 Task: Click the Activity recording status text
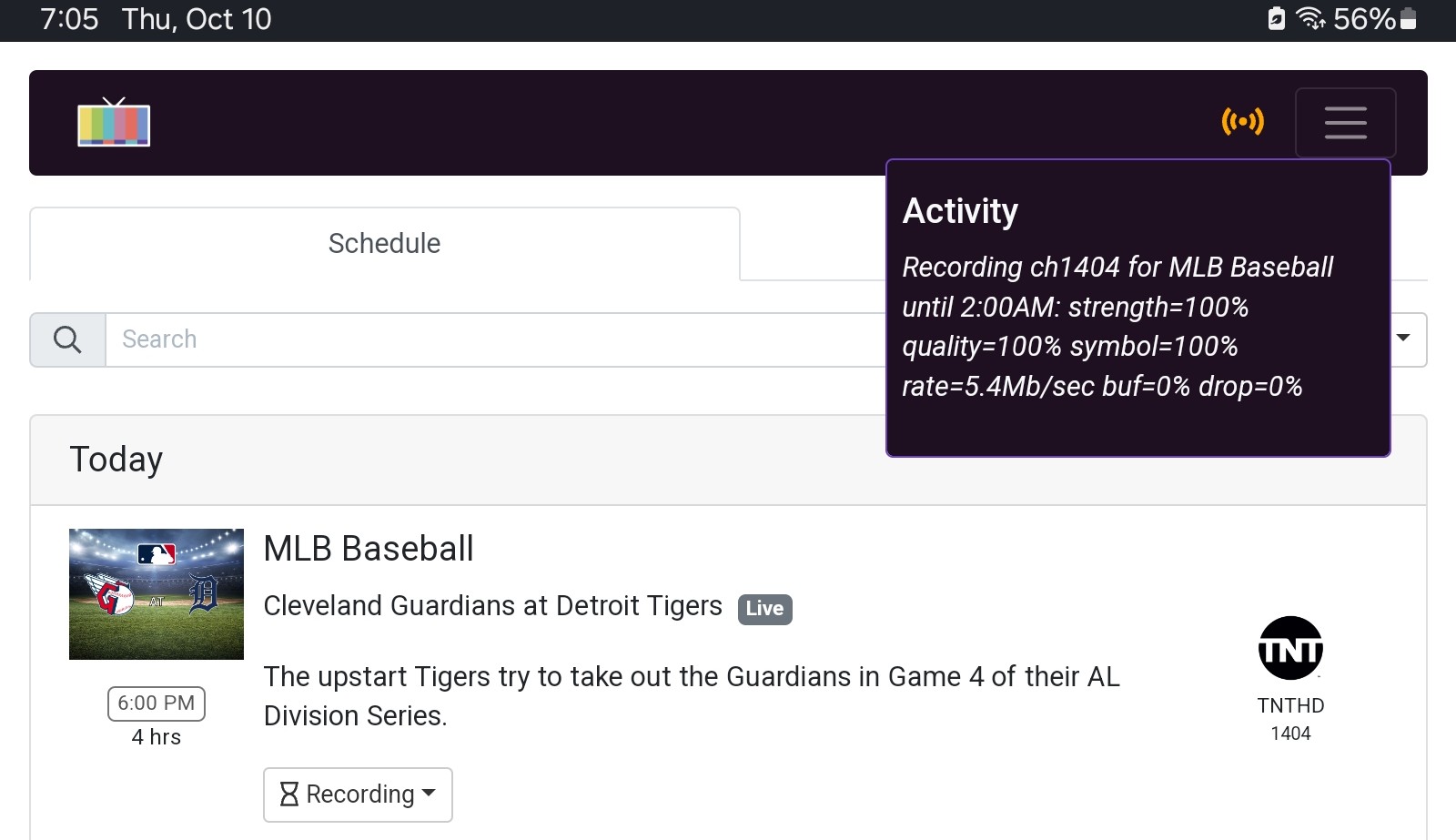[x=1117, y=327]
